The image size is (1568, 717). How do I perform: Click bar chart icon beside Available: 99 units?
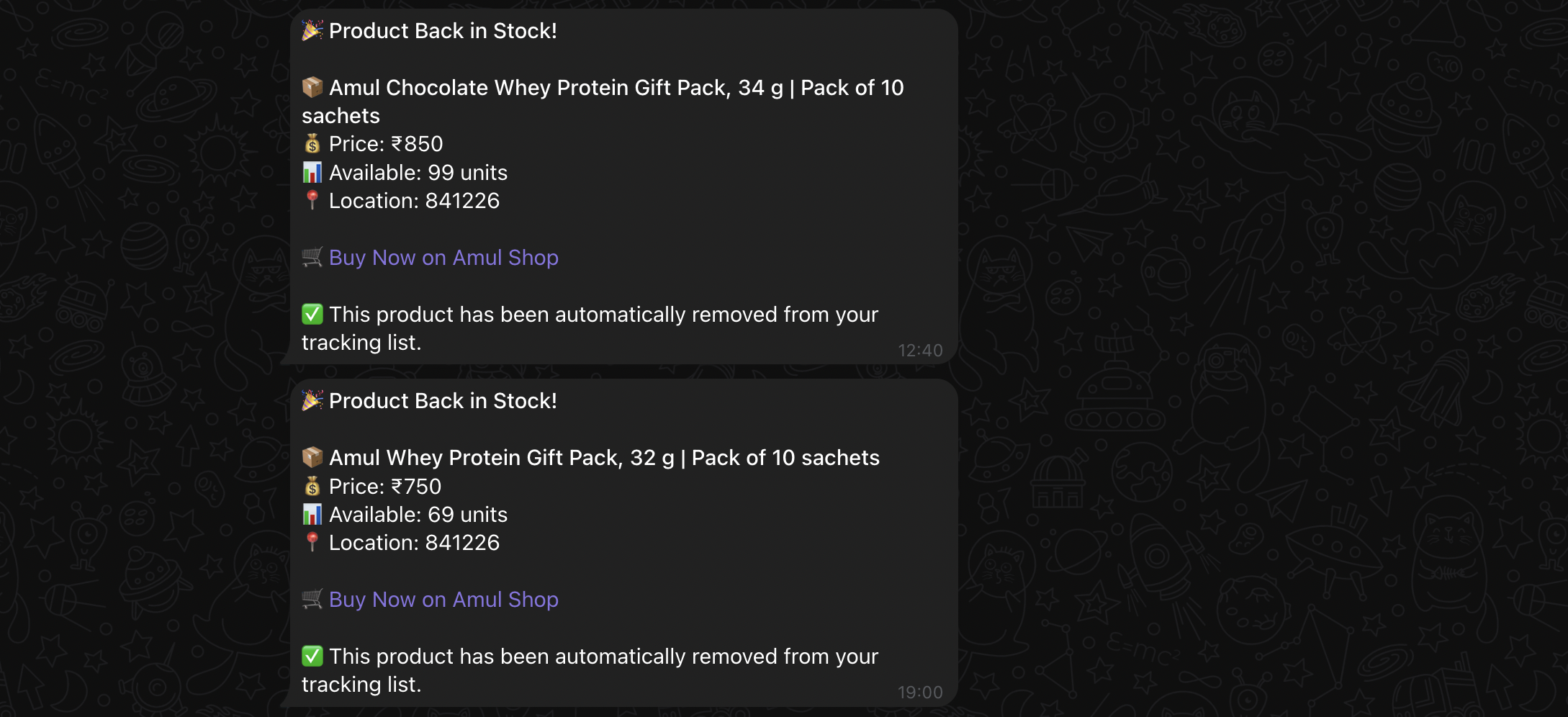click(x=312, y=172)
